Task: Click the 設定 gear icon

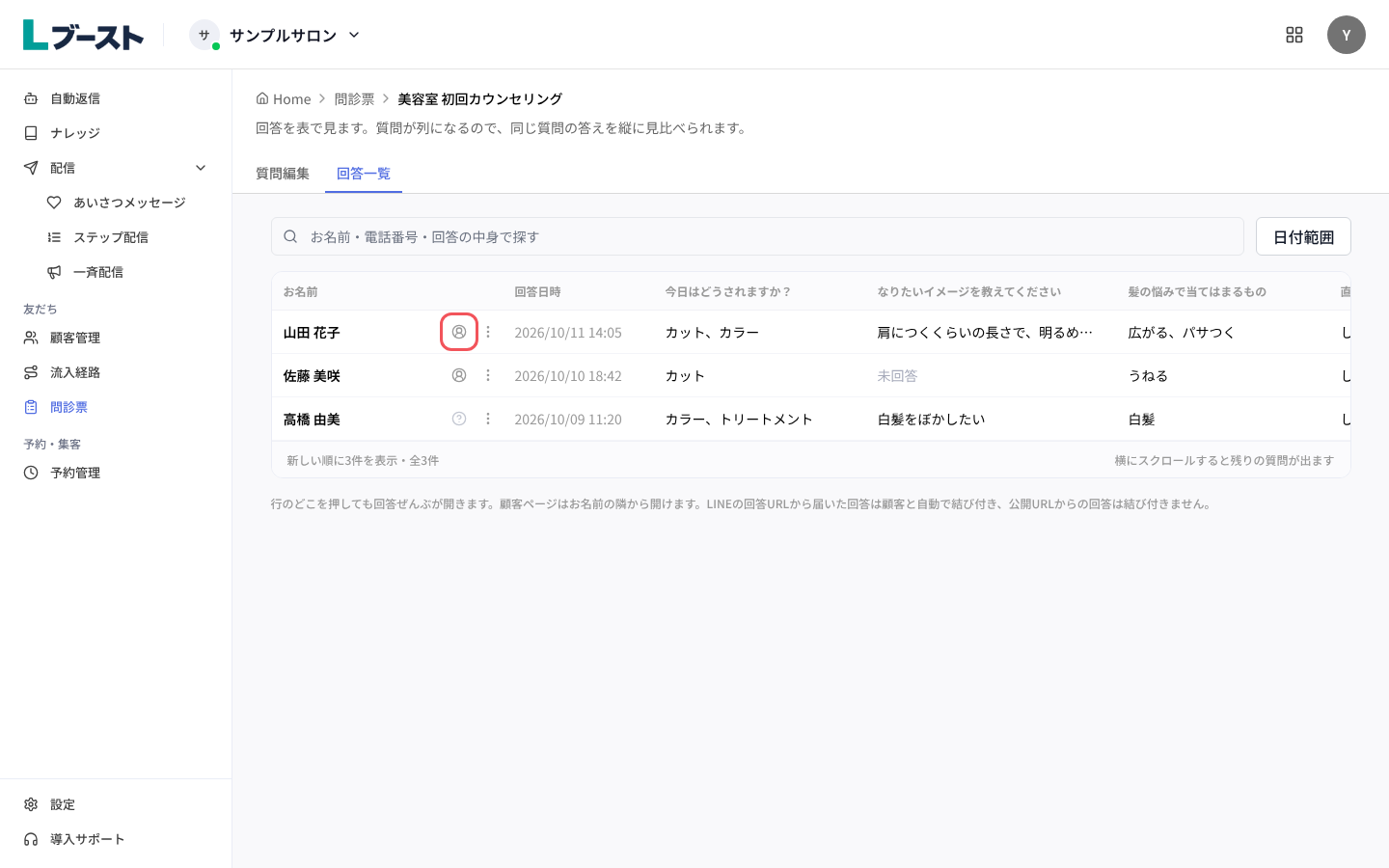Action: click(x=31, y=804)
